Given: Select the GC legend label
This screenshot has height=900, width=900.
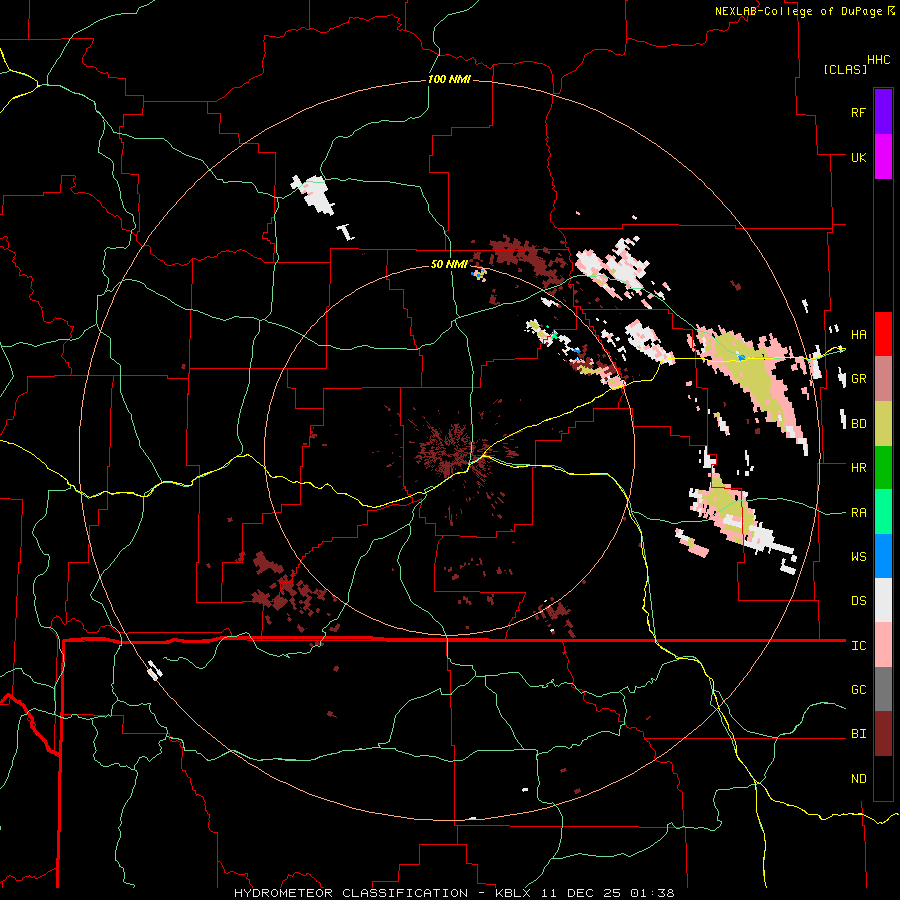Looking at the screenshot, I should tap(858, 690).
